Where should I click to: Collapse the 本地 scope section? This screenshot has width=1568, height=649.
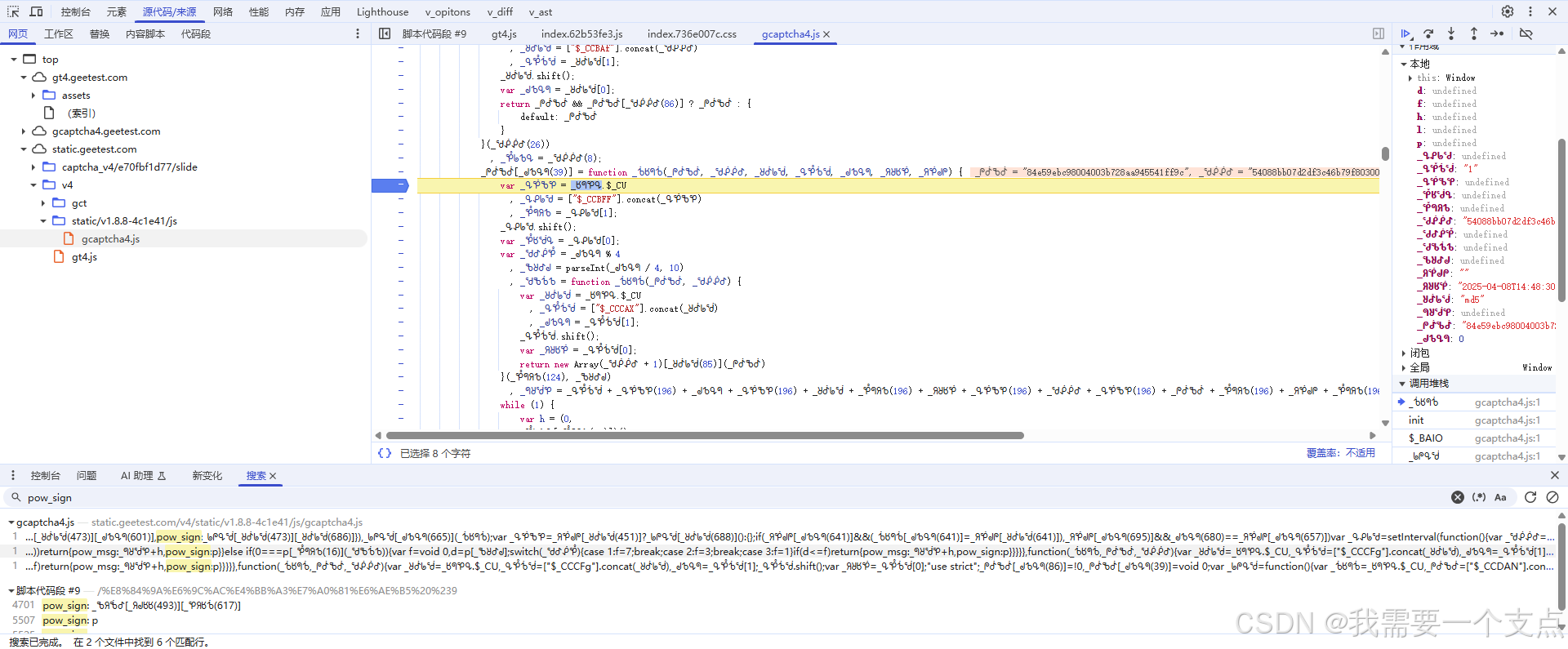coord(1404,64)
